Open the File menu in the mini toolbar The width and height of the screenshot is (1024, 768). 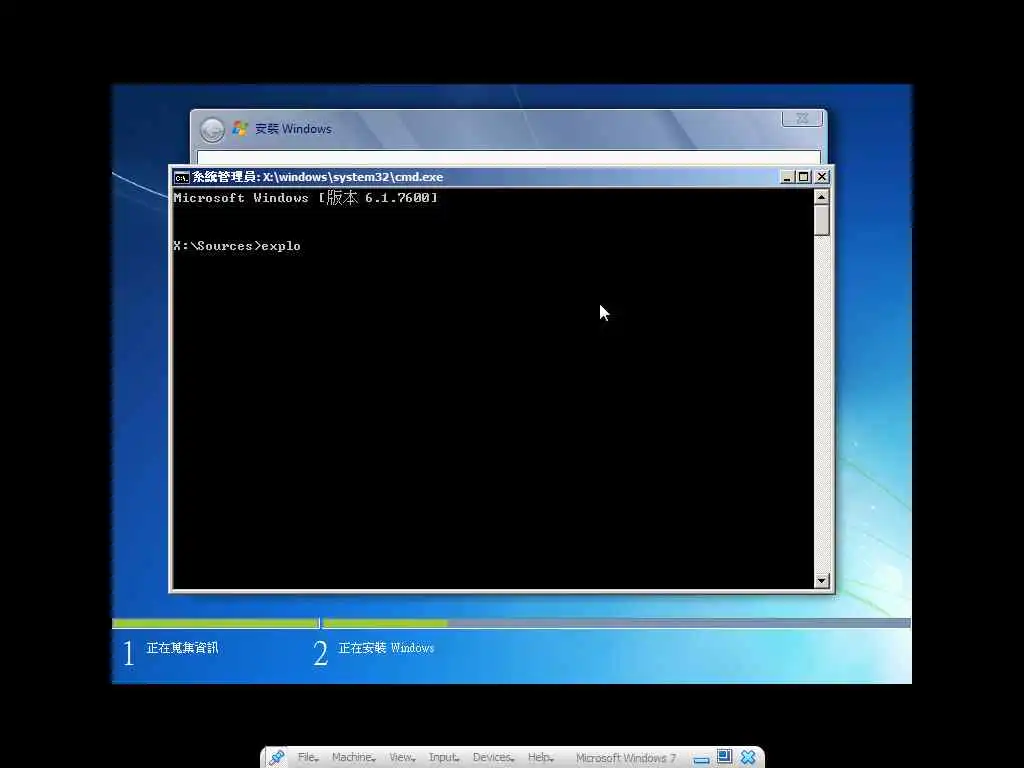[x=308, y=757]
